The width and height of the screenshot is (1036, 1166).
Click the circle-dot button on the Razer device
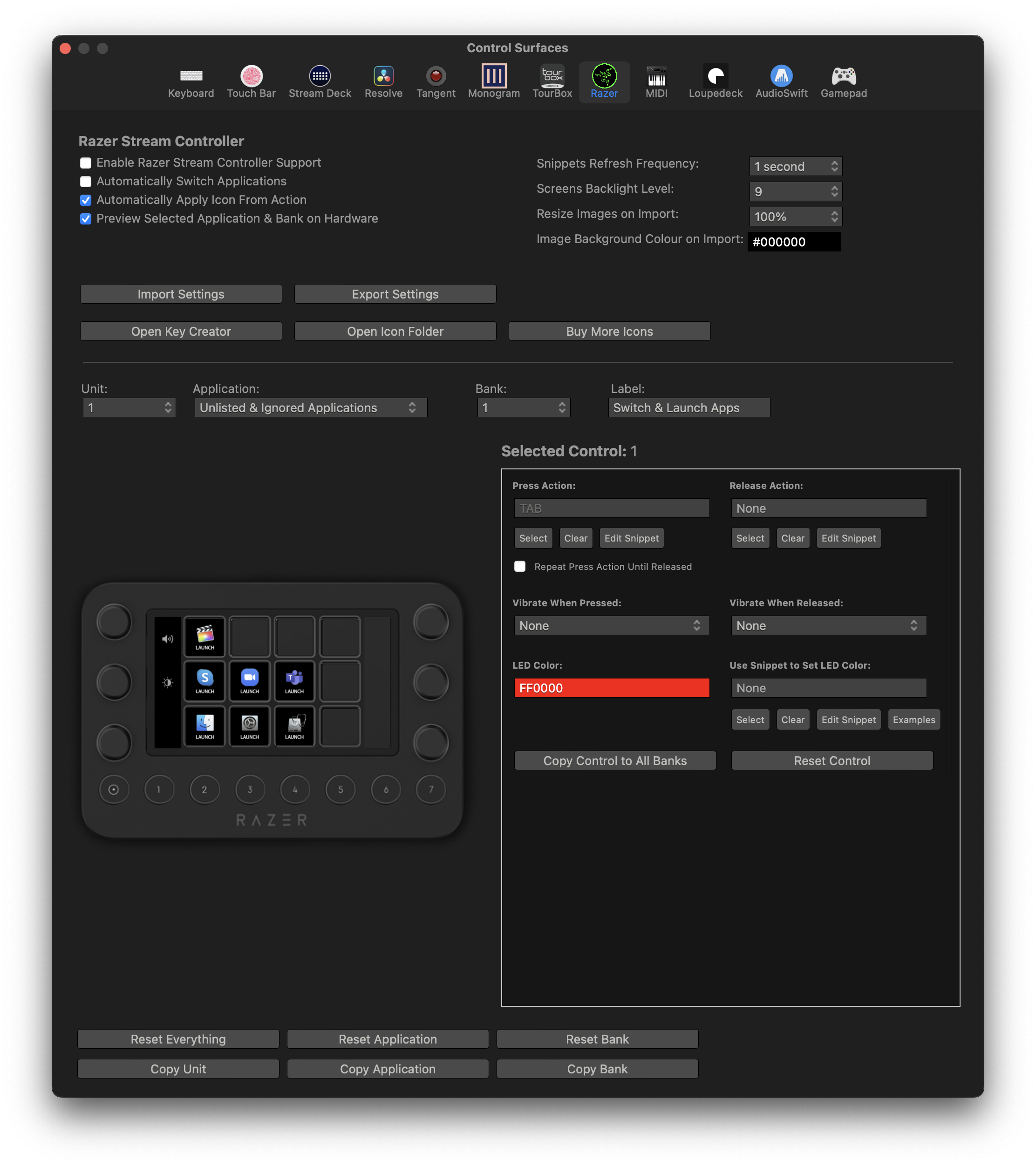[114, 789]
